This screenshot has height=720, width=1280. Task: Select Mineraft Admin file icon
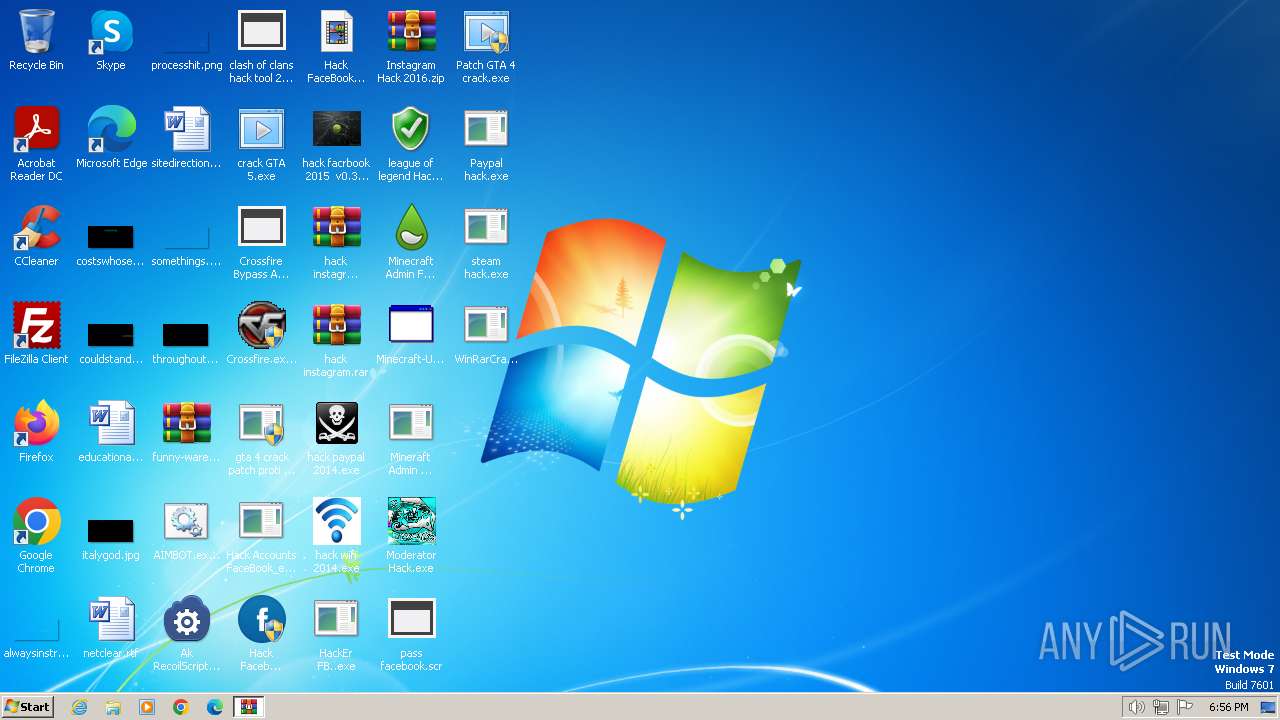click(411, 424)
